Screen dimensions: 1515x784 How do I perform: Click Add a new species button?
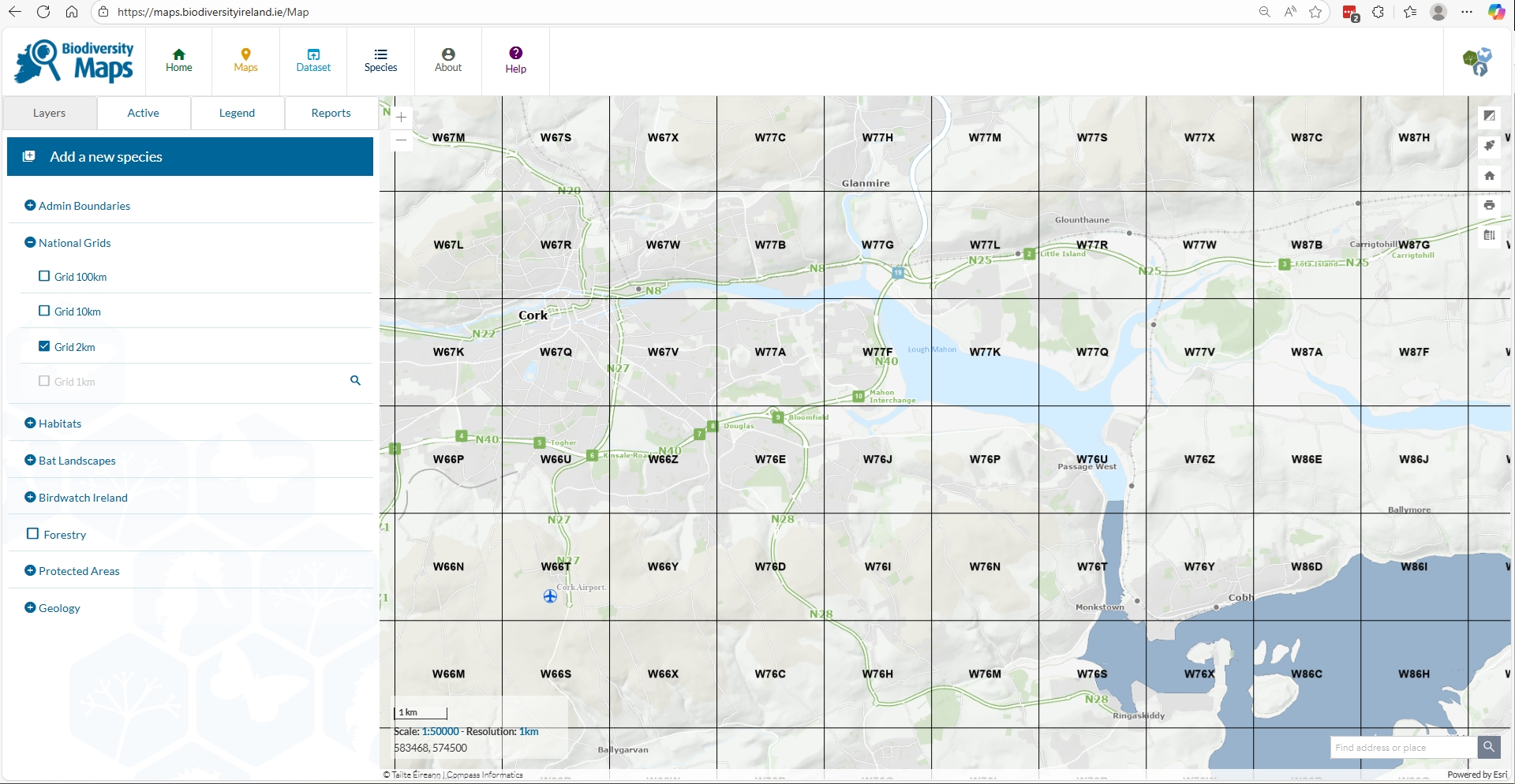189,157
